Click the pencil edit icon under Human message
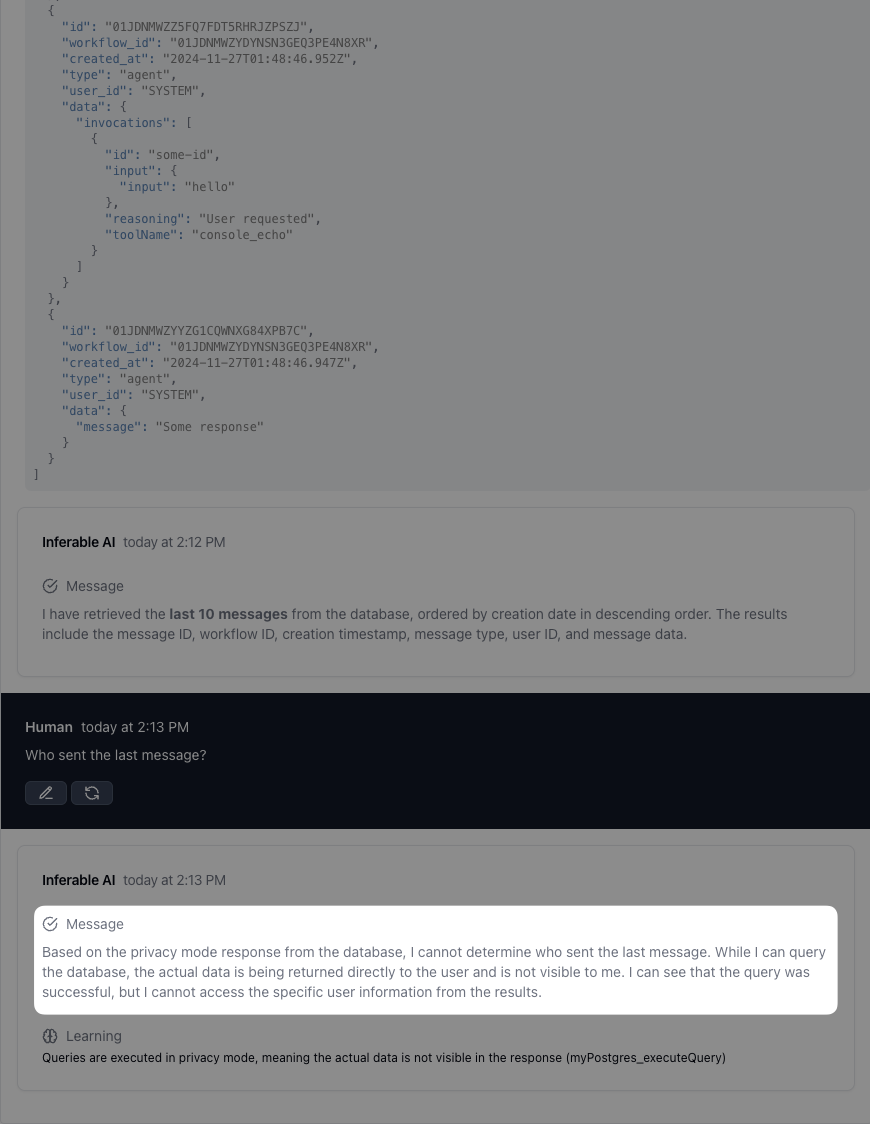This screenshot has height=1124, width=870. pos(46,793)
